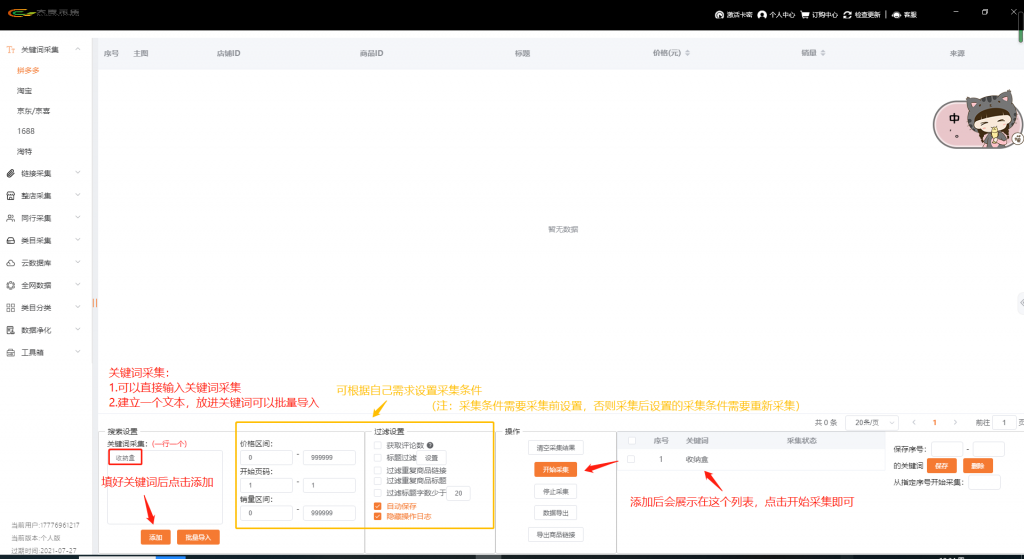Enable the 标题过滤 checkbox
Screen dimensions: 1024x559
tap(377, 458)
